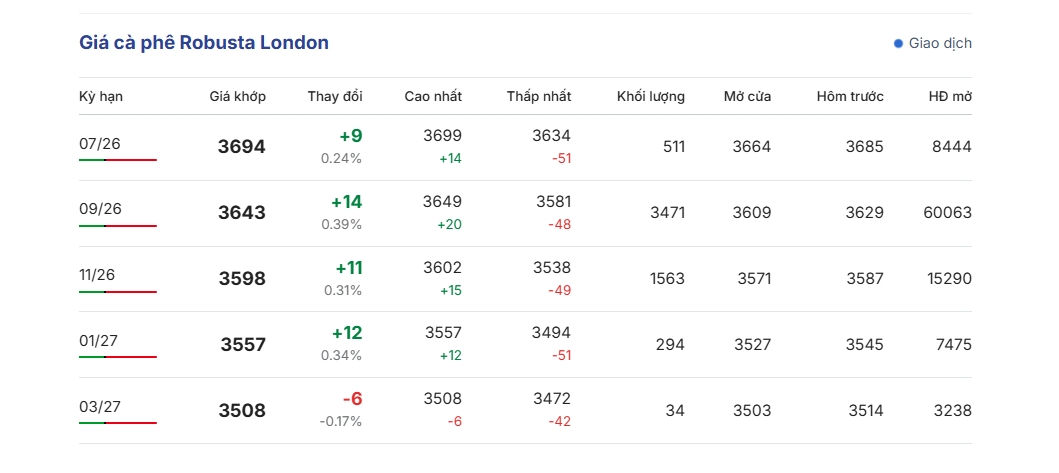
Task: Select the 01/27 contract term
Action: [x=99, y=341]
